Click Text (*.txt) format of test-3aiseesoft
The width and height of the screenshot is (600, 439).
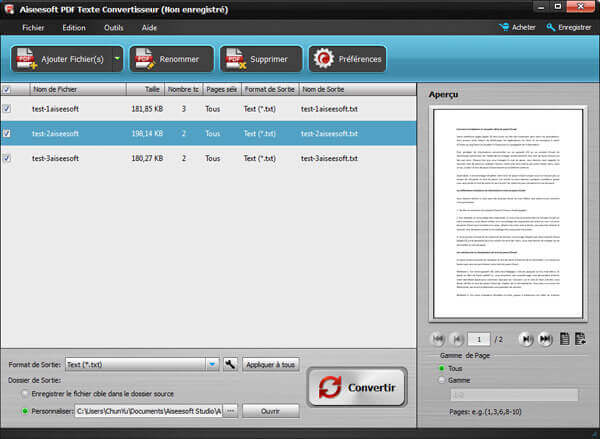point(260,158)
